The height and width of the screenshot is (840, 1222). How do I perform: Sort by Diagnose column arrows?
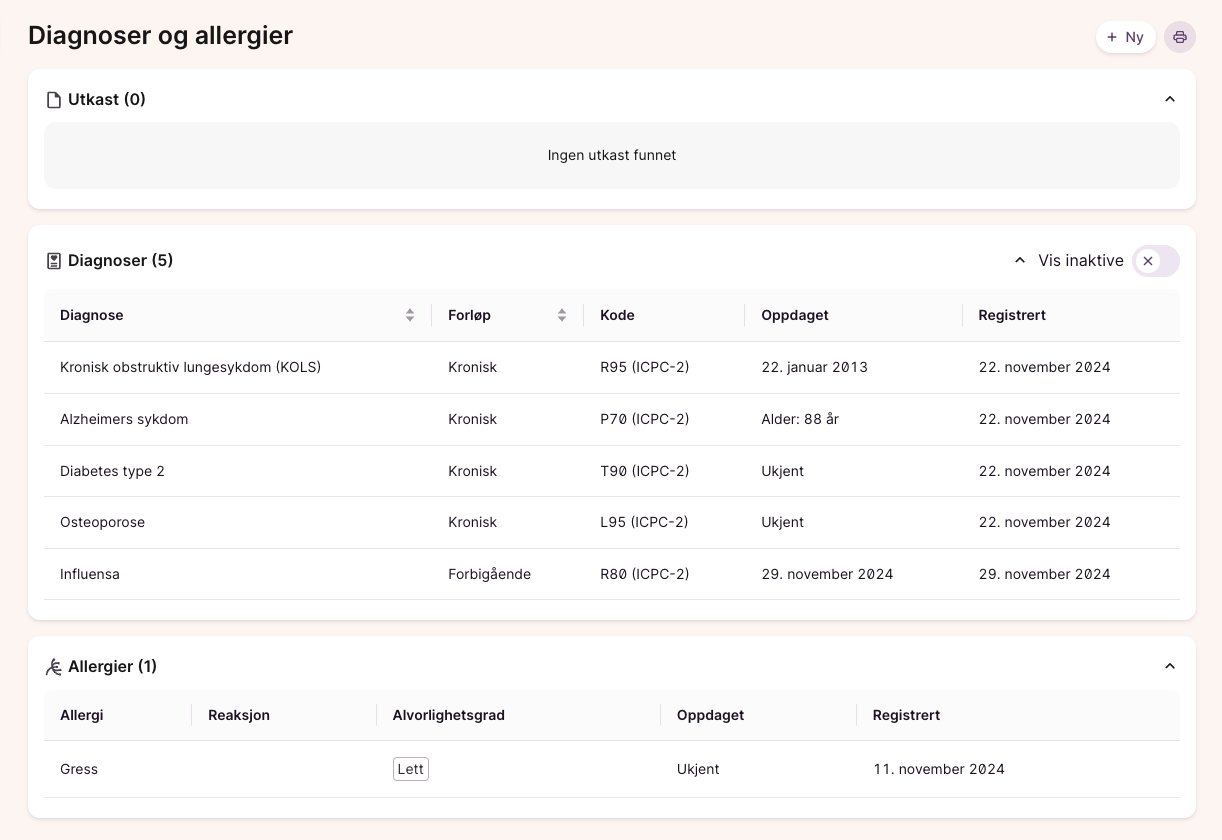410,315
